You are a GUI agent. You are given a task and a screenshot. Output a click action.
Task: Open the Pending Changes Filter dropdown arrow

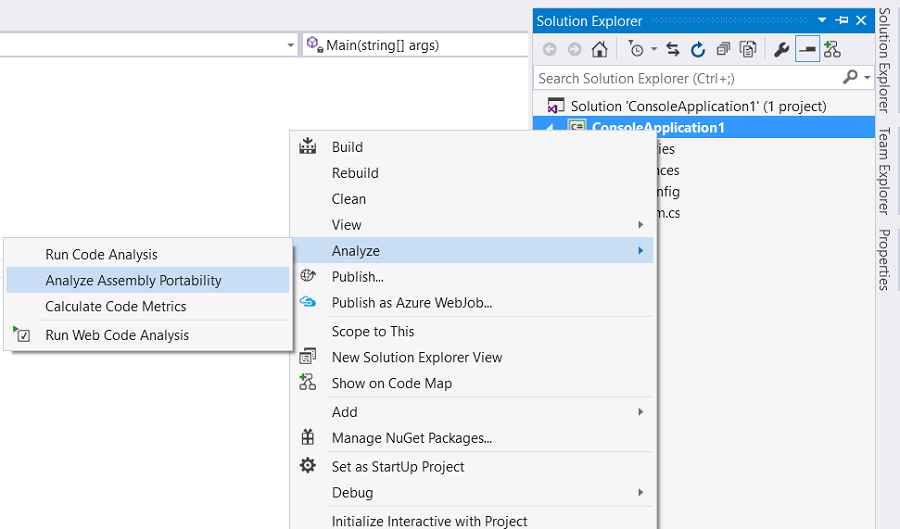tap(654, 49)
